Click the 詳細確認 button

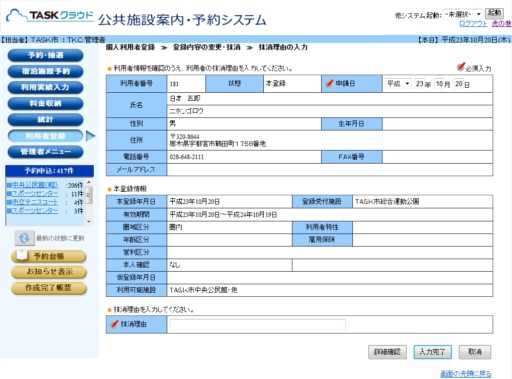pos(387,352)
